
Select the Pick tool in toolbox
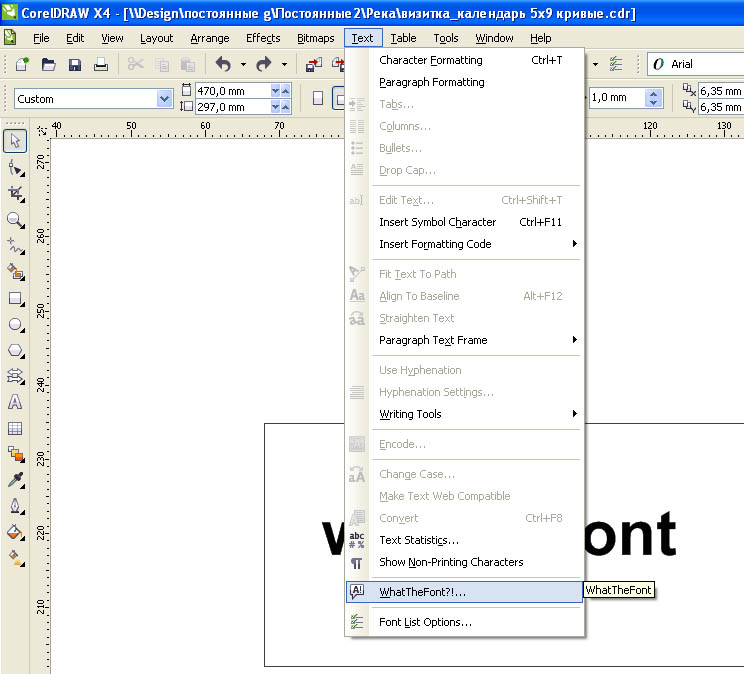(15, 141)
